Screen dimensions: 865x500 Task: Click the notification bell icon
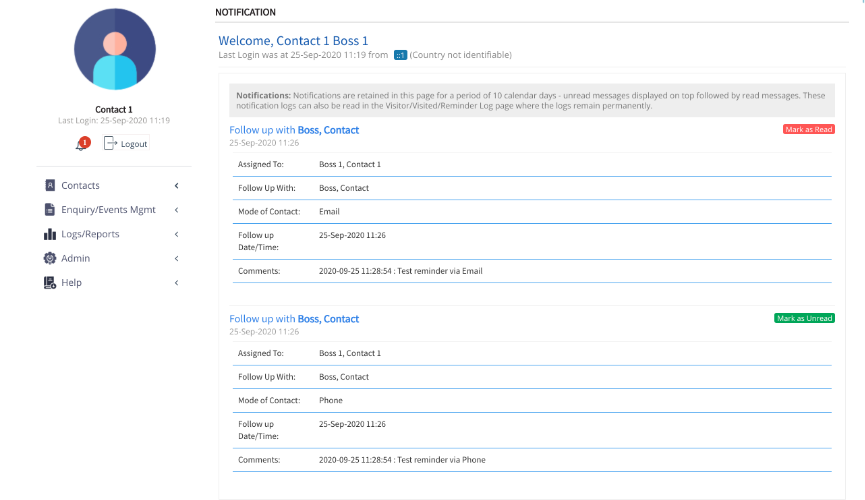click(81, 144)
